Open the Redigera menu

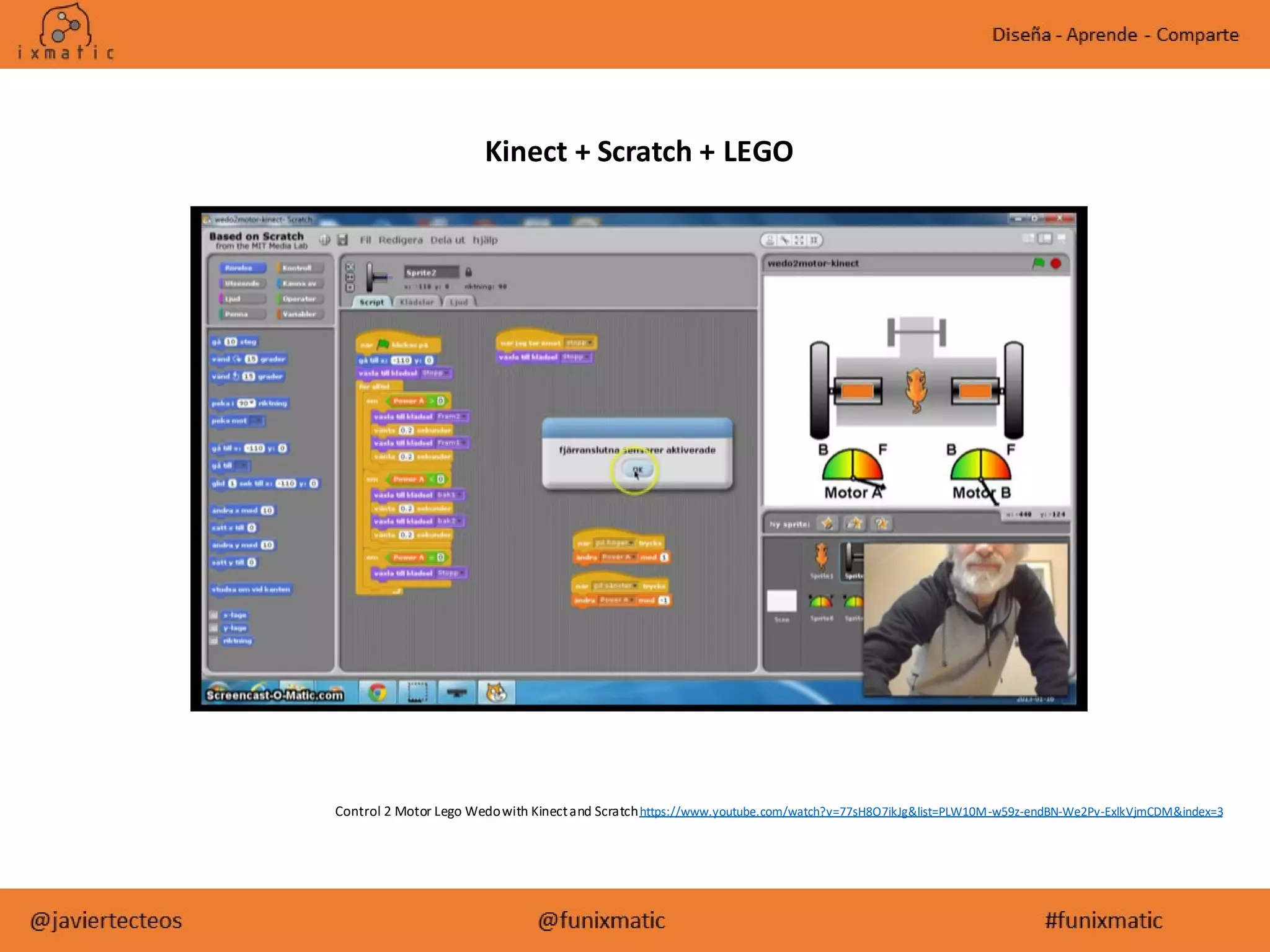pyautogui.click(x=401, y=240)
